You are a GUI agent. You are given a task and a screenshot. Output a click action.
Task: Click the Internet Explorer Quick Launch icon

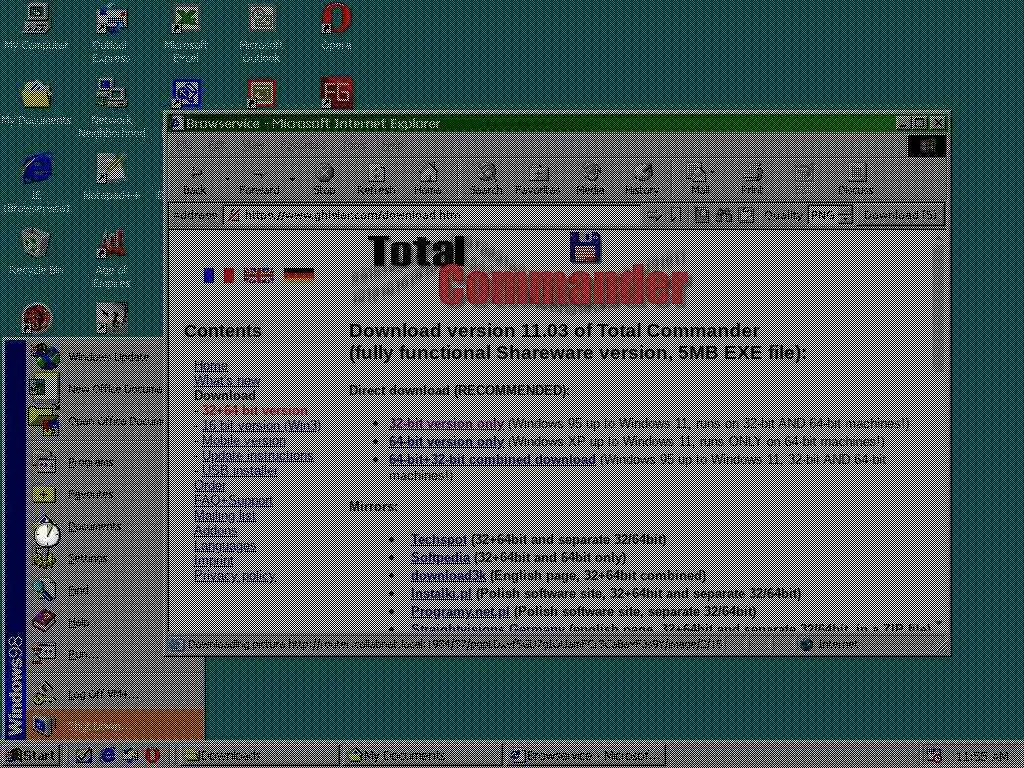tap(108, 756)
